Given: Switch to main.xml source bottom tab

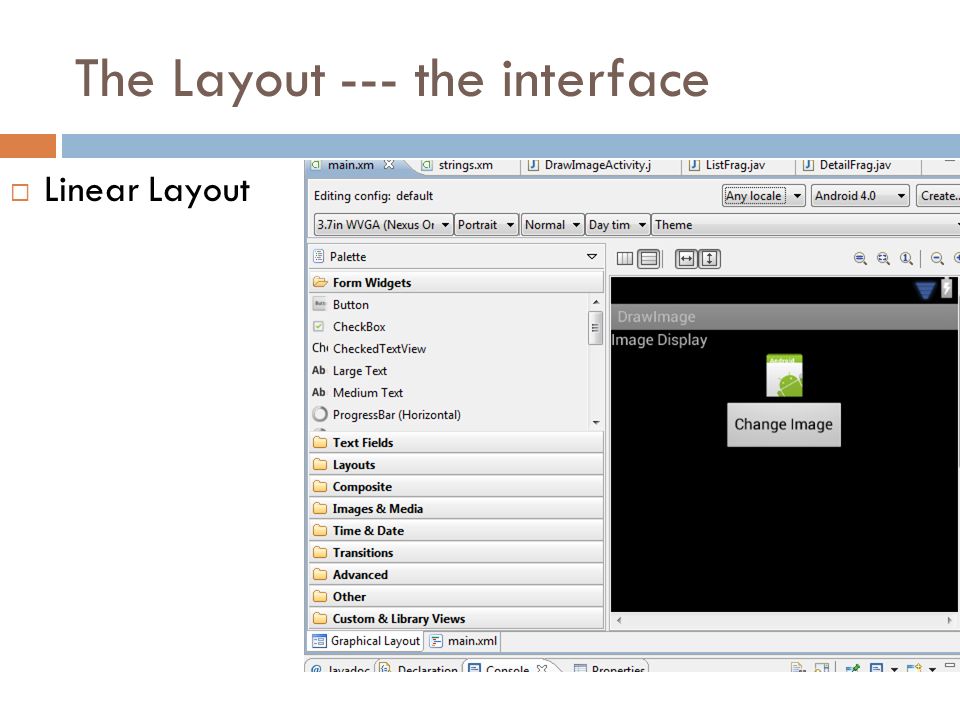Looking at the screenshot, I should (x=463, y=640).
